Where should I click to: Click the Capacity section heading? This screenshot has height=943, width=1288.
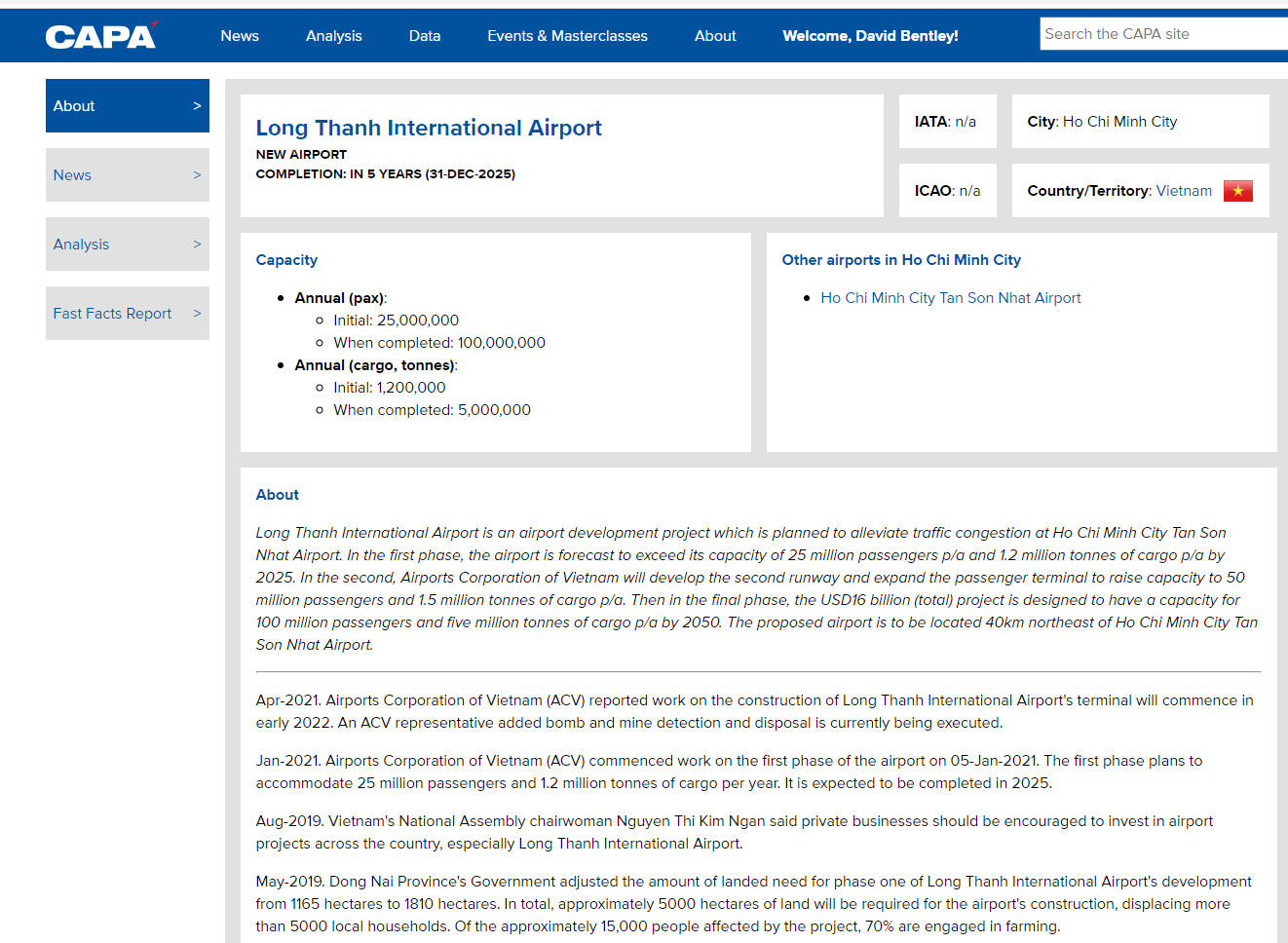[286, 260]
